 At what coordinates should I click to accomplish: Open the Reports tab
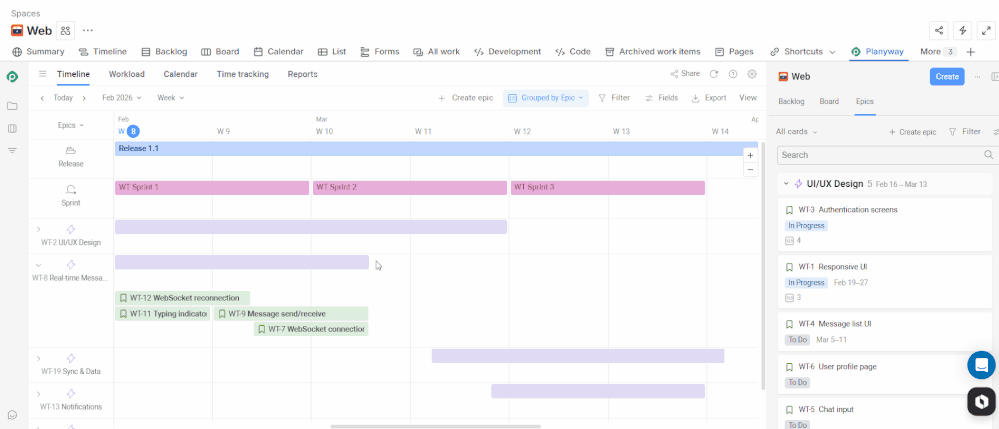303,74
